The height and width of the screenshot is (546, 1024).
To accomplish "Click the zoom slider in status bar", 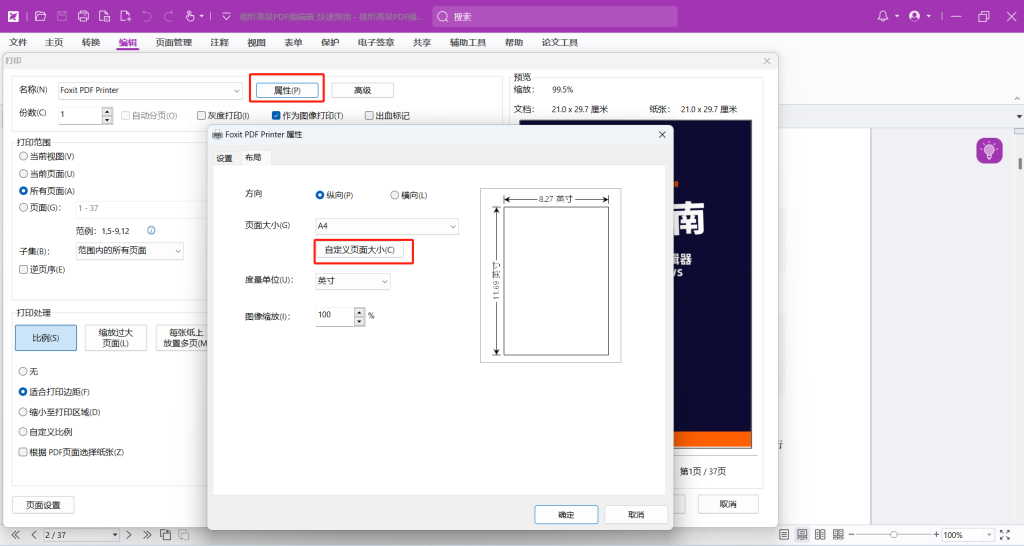I will [893, 535].
